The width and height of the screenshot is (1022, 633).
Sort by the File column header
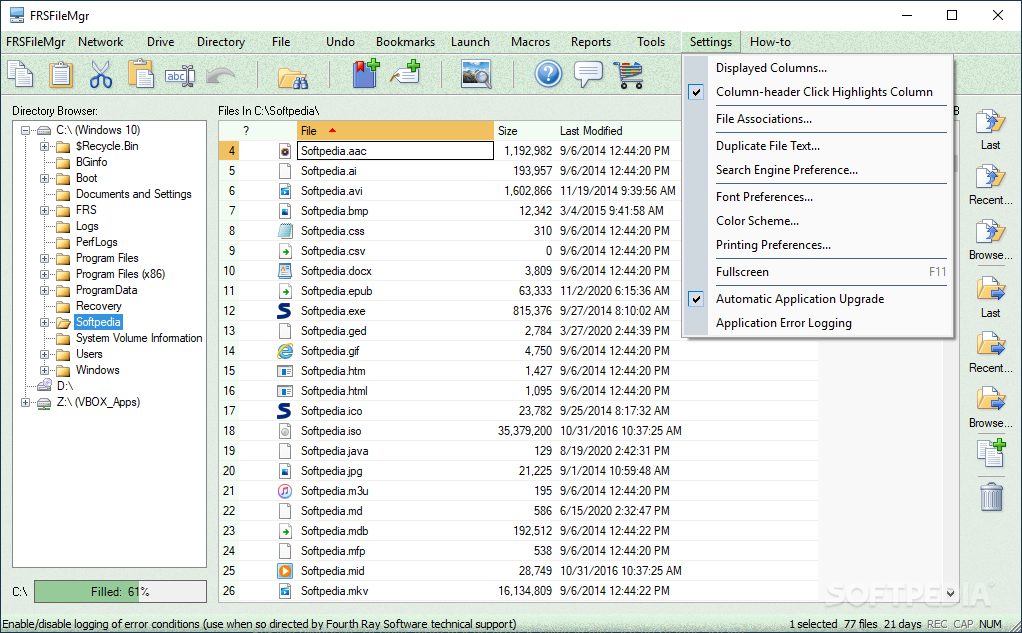coord(395,130)
